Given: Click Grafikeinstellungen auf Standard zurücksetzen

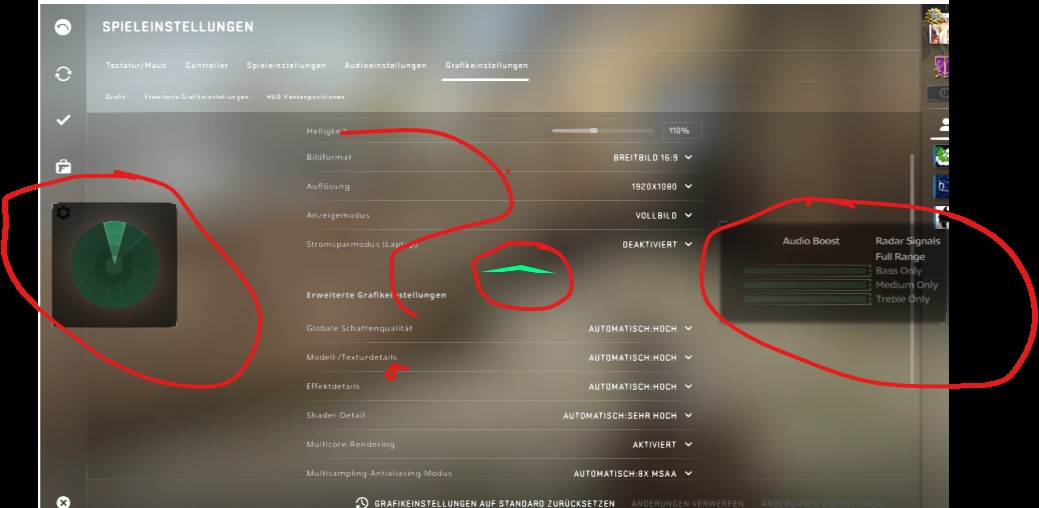Looking at the screenshot, I should click(x=494, y=503).
